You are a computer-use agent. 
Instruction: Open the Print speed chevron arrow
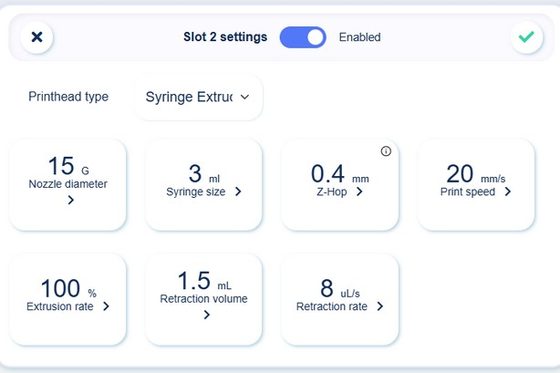508,192
